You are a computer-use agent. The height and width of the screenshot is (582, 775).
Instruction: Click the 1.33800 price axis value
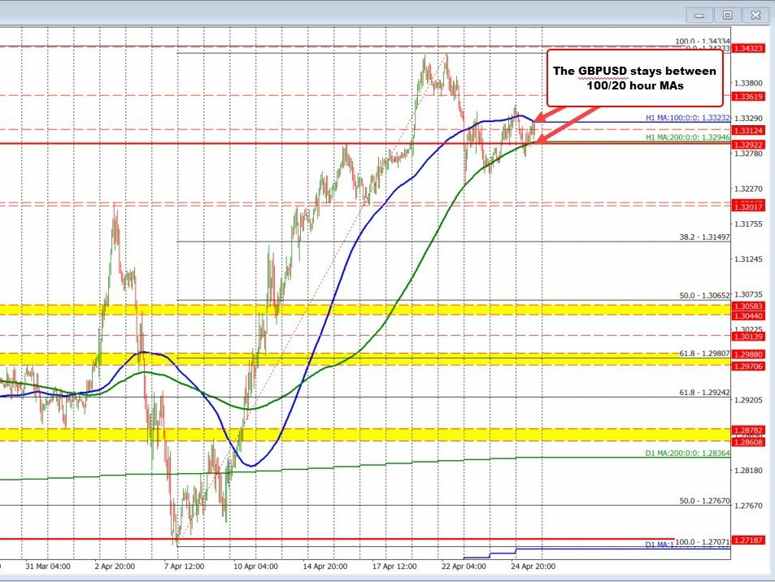click(x=748, y=83)
